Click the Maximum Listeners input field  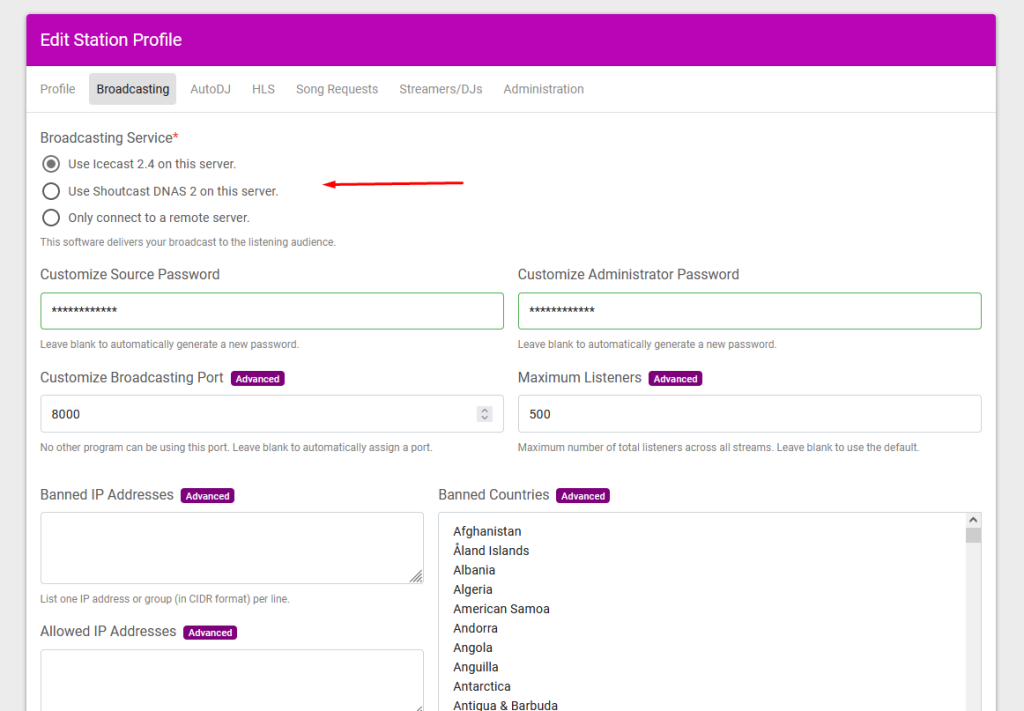point(749,414)
